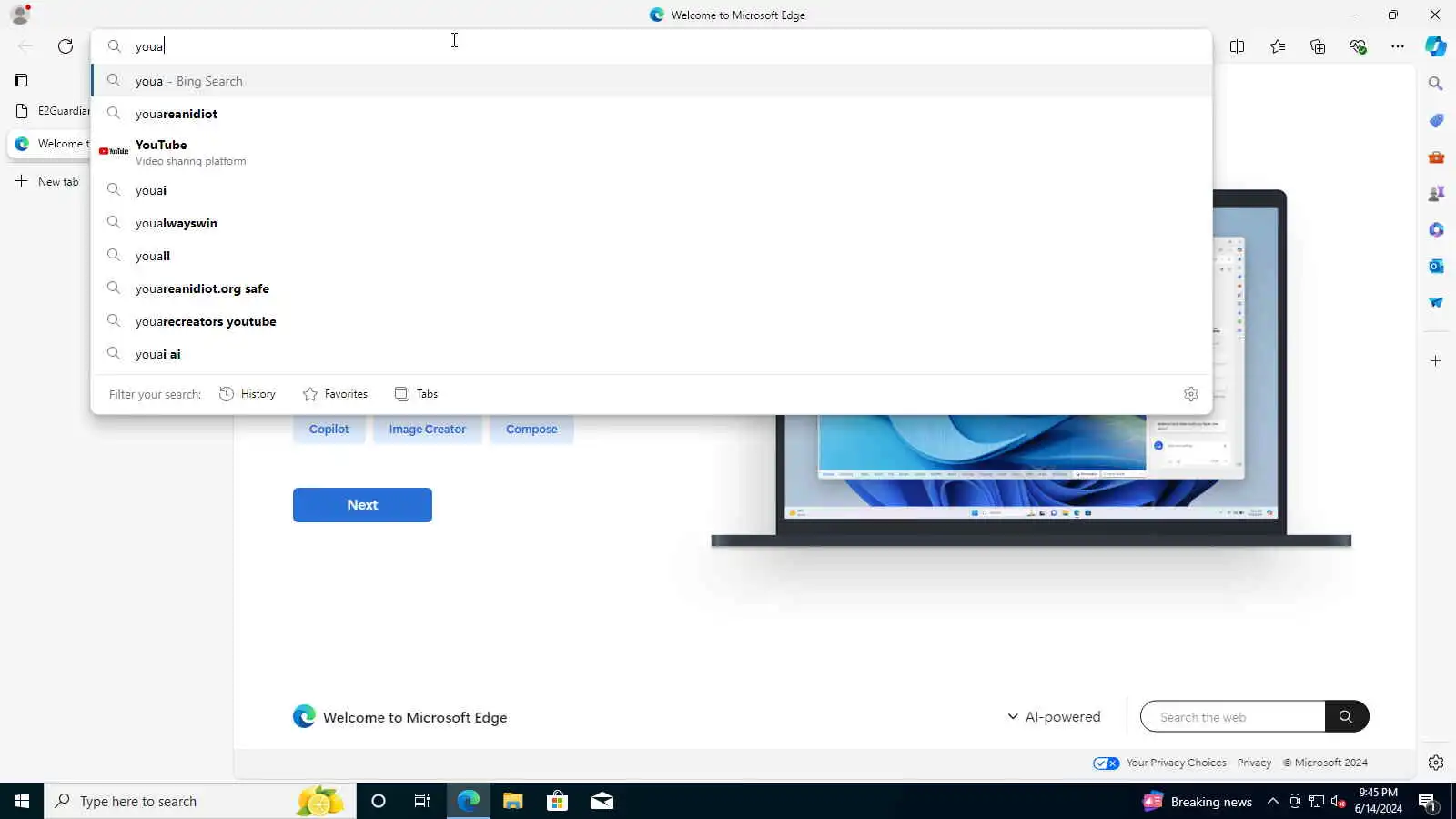Open Microsoft Store from the taskbar
This screenshot has width=1456, height=819.
(557, 801)
